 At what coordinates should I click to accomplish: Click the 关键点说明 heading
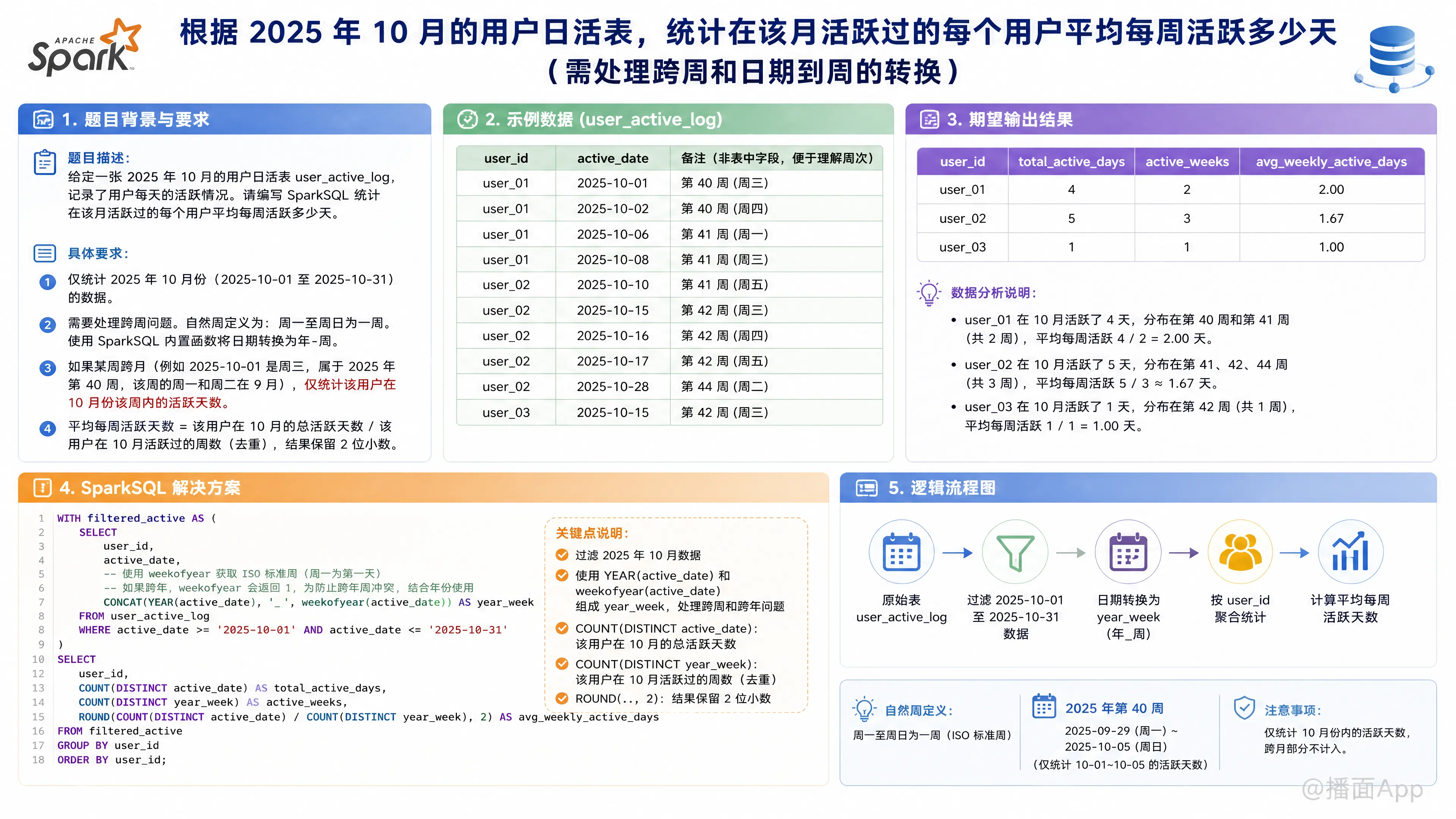[592, 533]
